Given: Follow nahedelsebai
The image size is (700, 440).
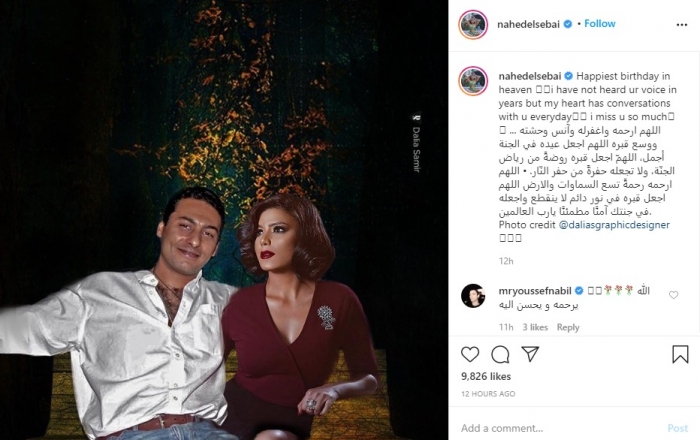Looking at the screenshot, I should [600, 24].
